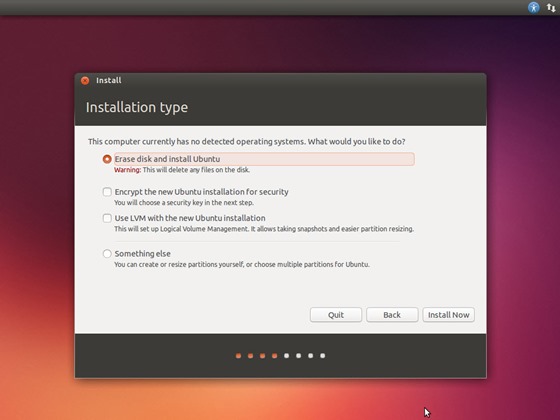Select the Erase disk and install Ubuntu radio button
560x420 pixels.
pyautogui.click(x=107, y=159)
